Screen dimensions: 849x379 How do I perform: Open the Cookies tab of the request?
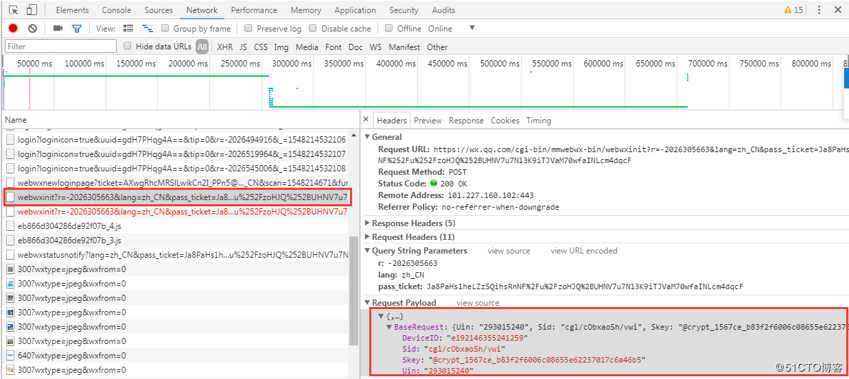point(505,120)
